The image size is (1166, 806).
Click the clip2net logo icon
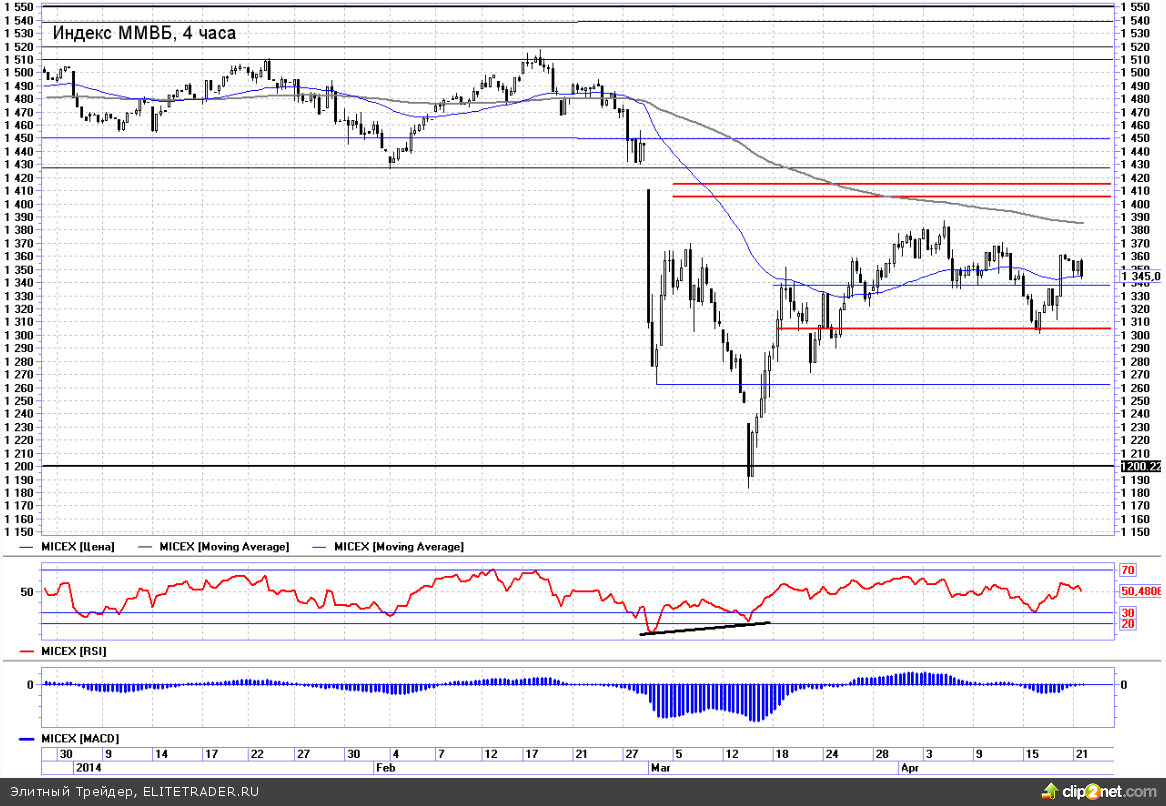1051,791
